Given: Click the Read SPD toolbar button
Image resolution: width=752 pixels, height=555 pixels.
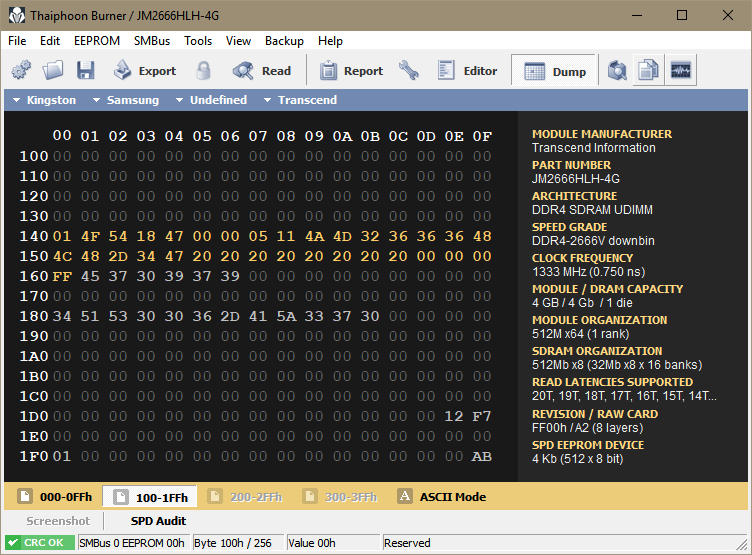Looking at the screenshot, I should click(x=262, y=71).
